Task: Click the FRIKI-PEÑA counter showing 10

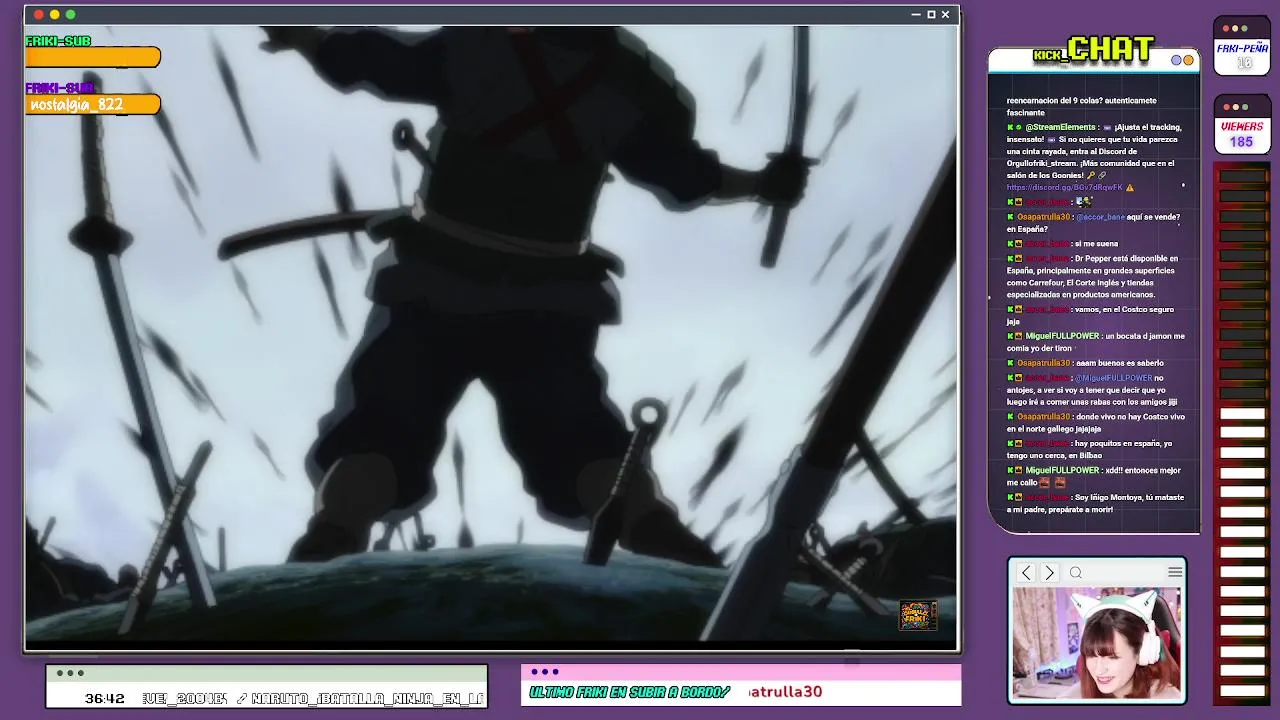Action: pyautogui.click(x=1244, y=63)
